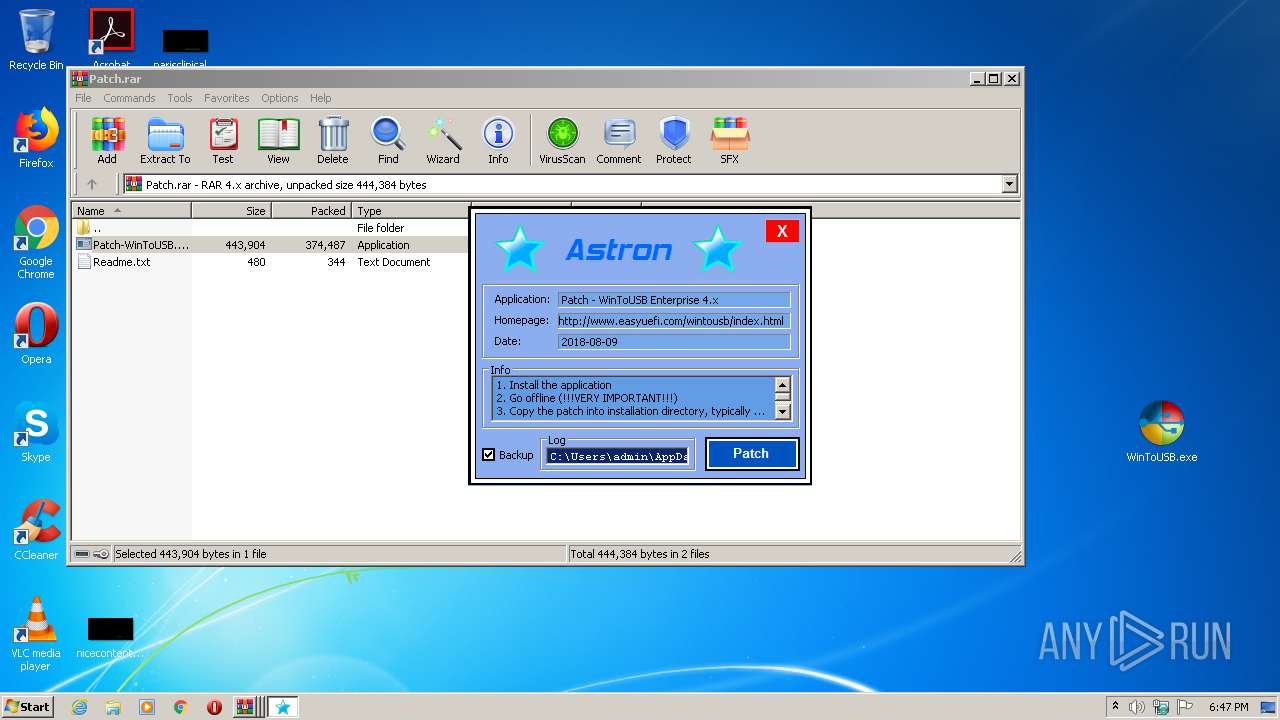Image resolution: width=1280 pixels, height=720 pixels.
Task: Launch the Wizard tool
Action: 443,141
